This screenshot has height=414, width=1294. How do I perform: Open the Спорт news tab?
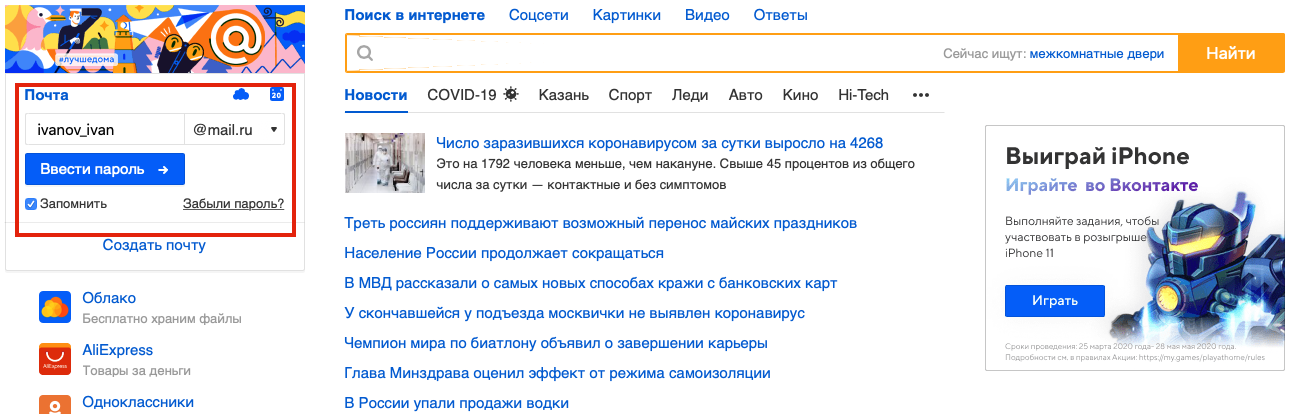(x=630, y=96)
